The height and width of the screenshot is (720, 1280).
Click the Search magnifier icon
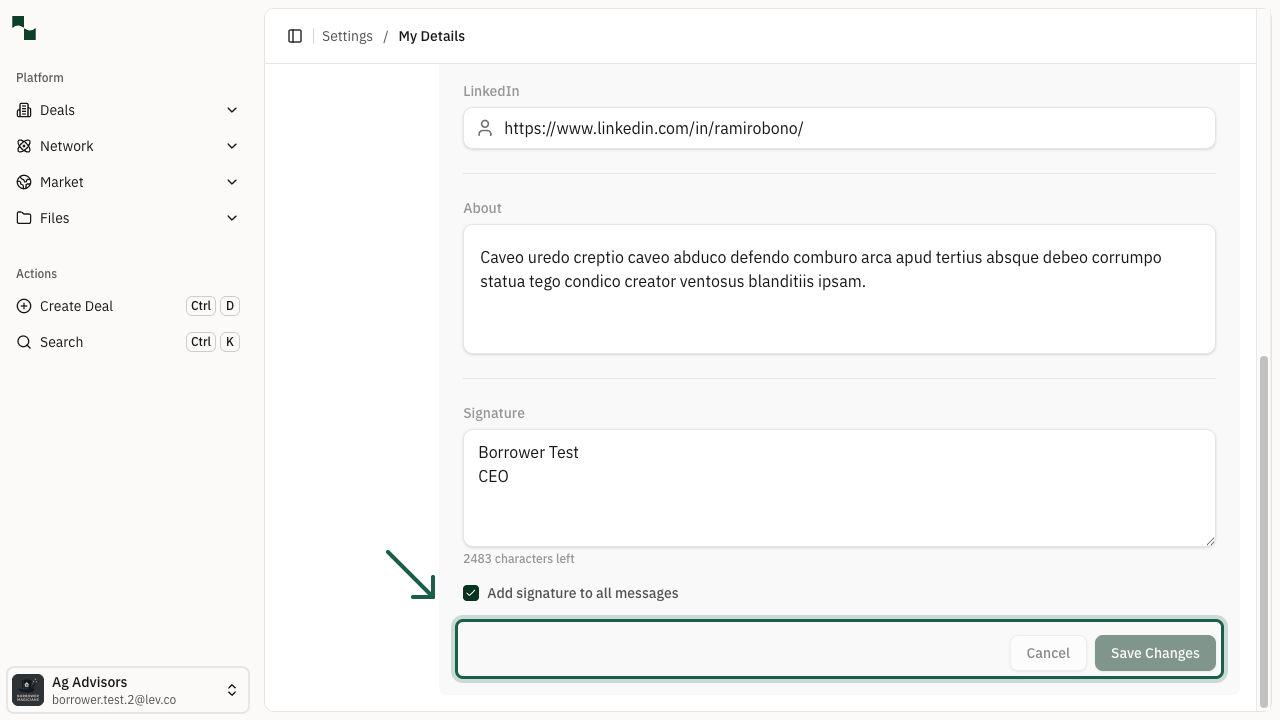point(24,342)
